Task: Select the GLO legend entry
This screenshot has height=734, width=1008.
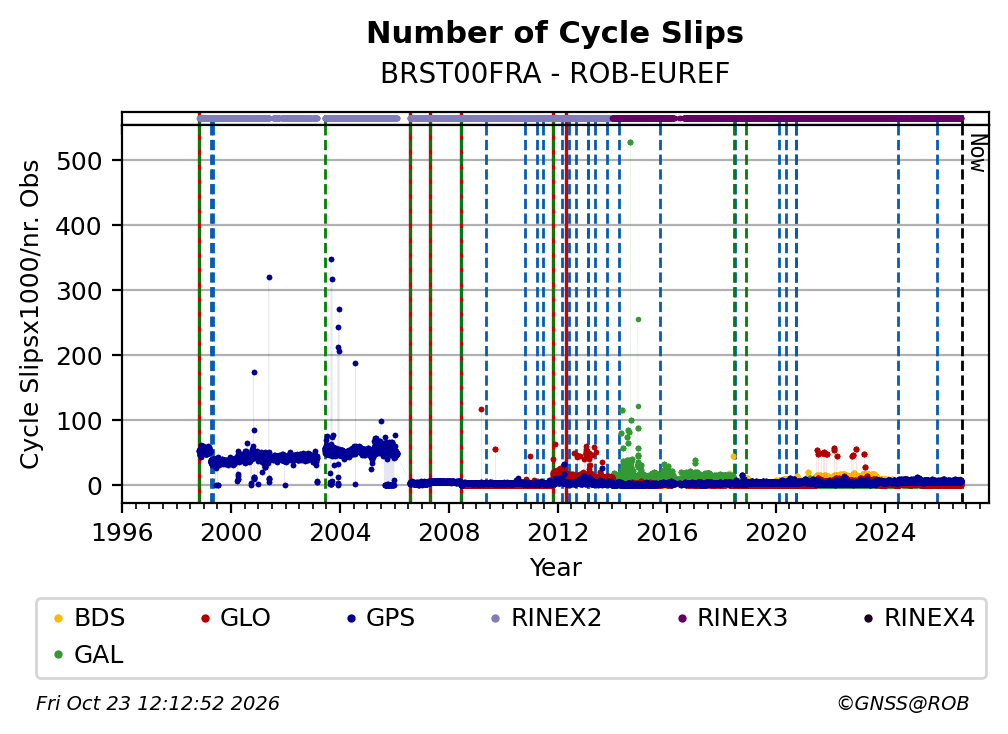Action: point(236,618)
